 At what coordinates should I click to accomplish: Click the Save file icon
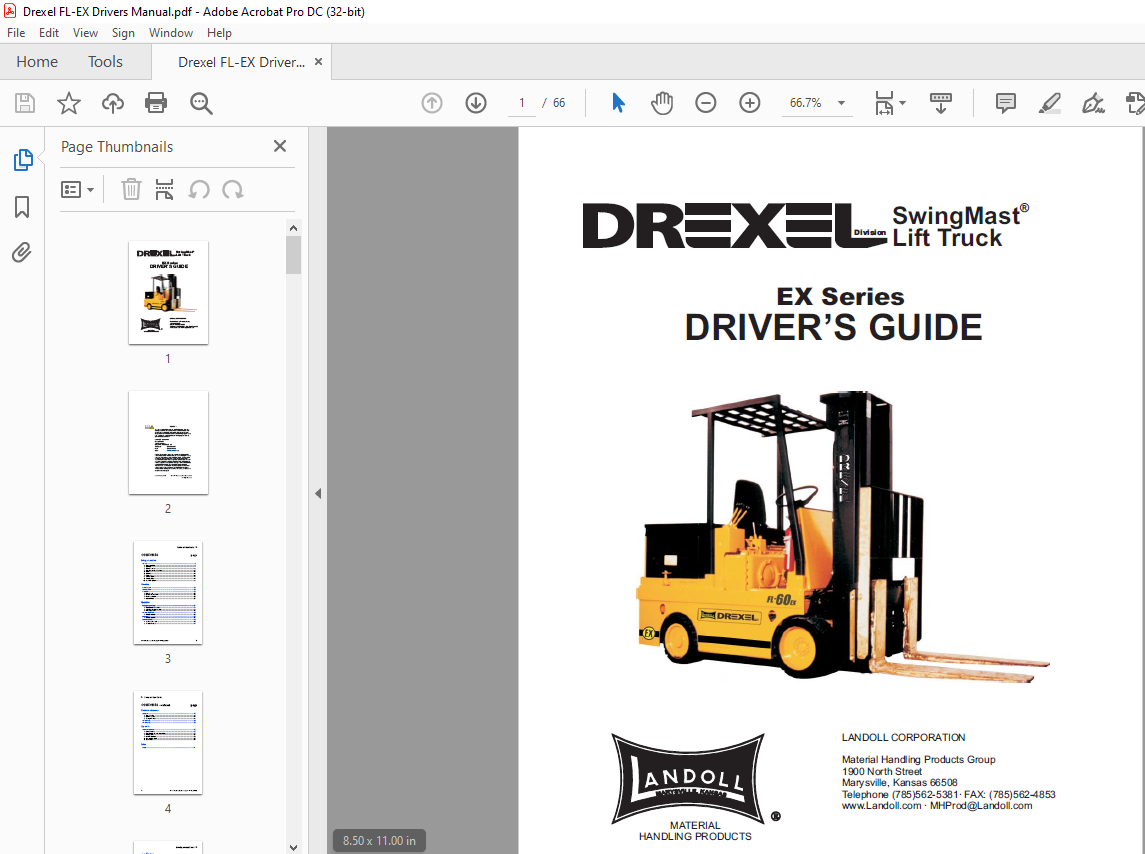pyautogui.click(x=25, y=103)
